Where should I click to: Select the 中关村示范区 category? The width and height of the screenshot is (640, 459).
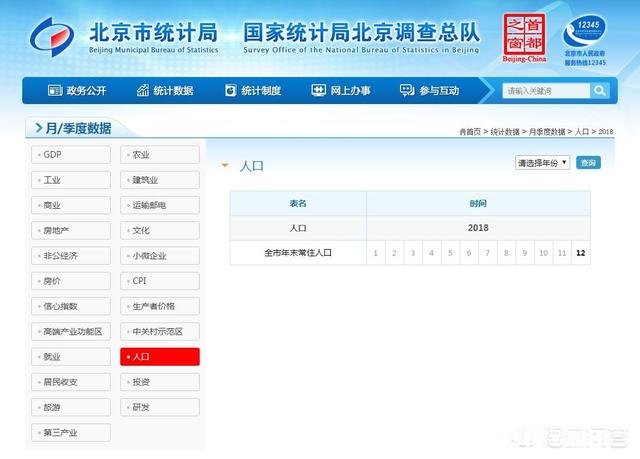(160, 332)
